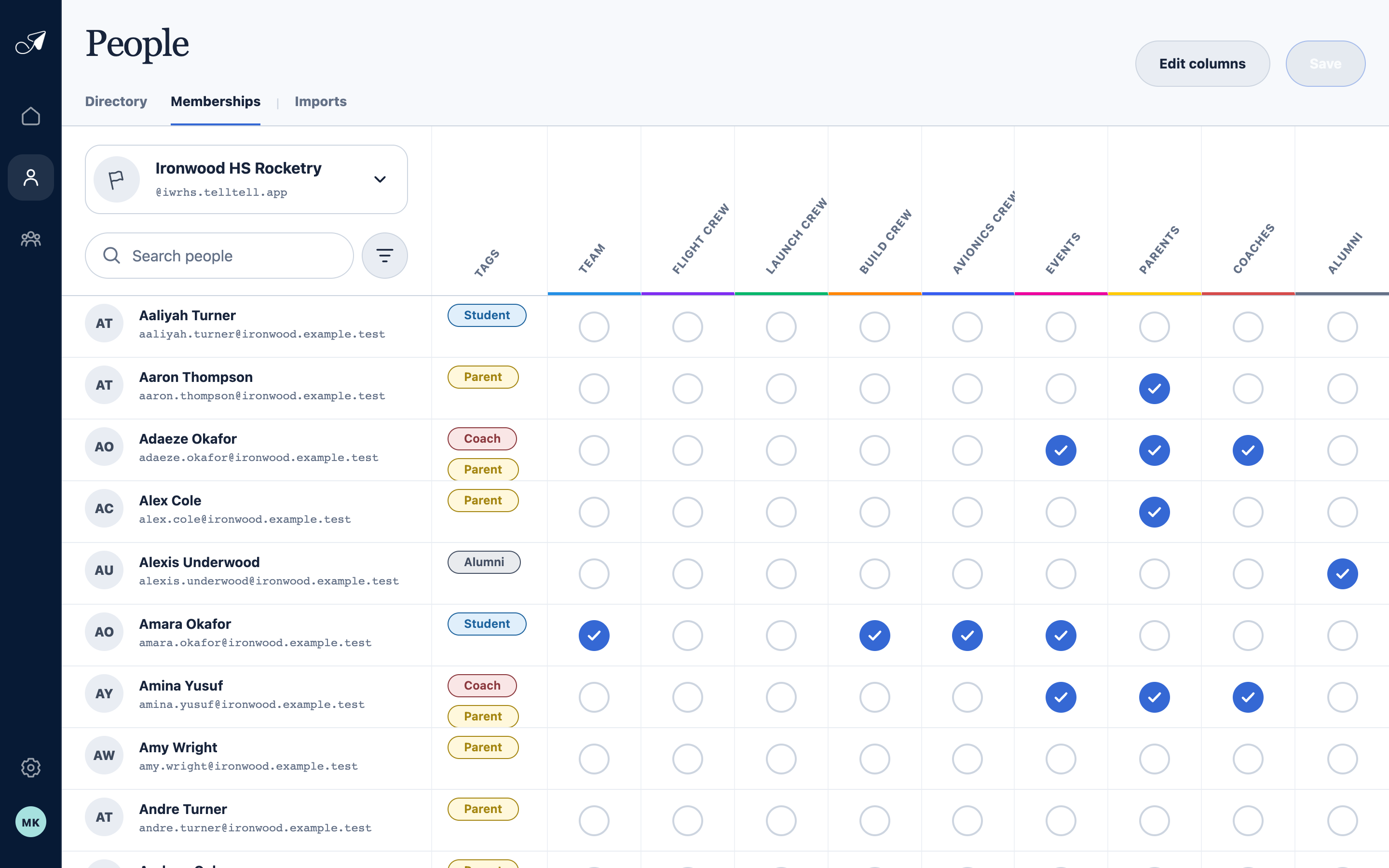Screen dimensions: 1389x868
Task: Uncheck Amara Okafor's Build Crew membership
Action: pos(874,636)
